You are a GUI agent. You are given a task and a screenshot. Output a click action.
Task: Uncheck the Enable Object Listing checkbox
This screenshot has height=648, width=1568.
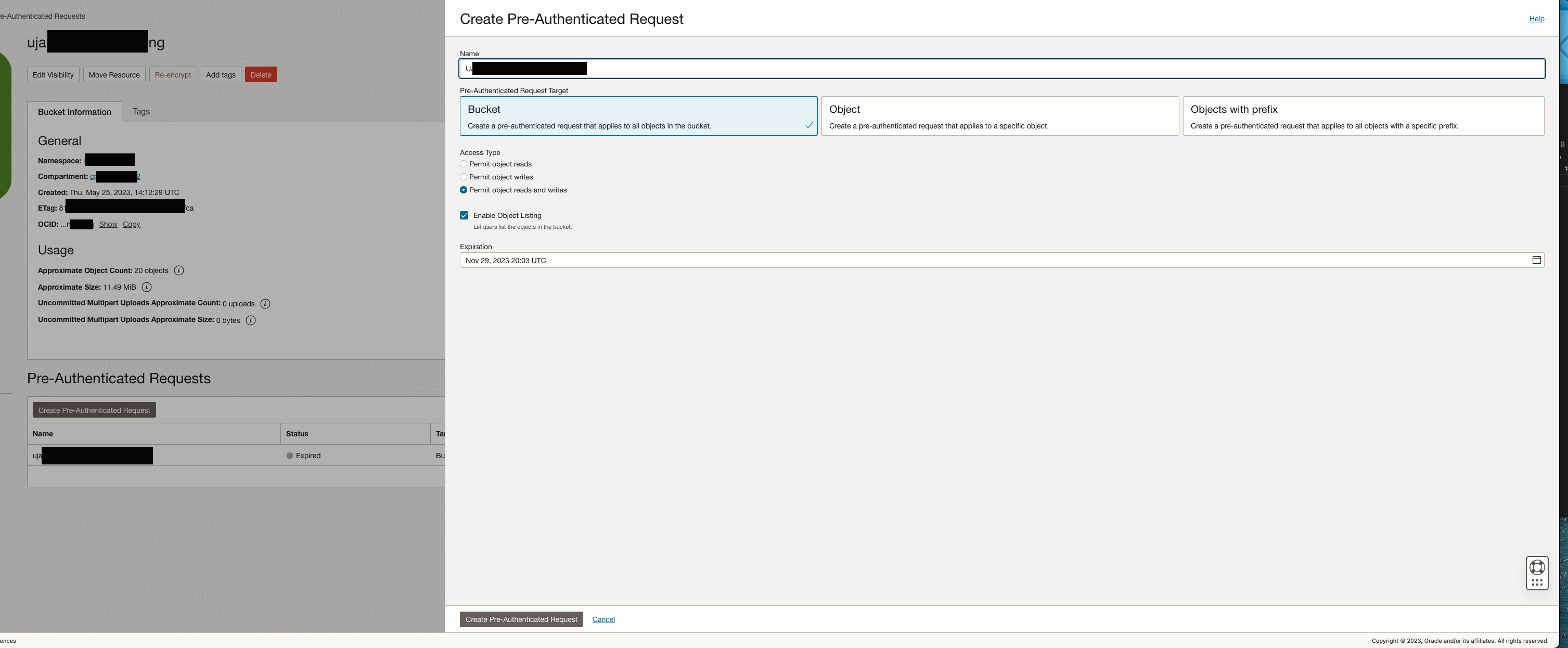coord(464,215)
